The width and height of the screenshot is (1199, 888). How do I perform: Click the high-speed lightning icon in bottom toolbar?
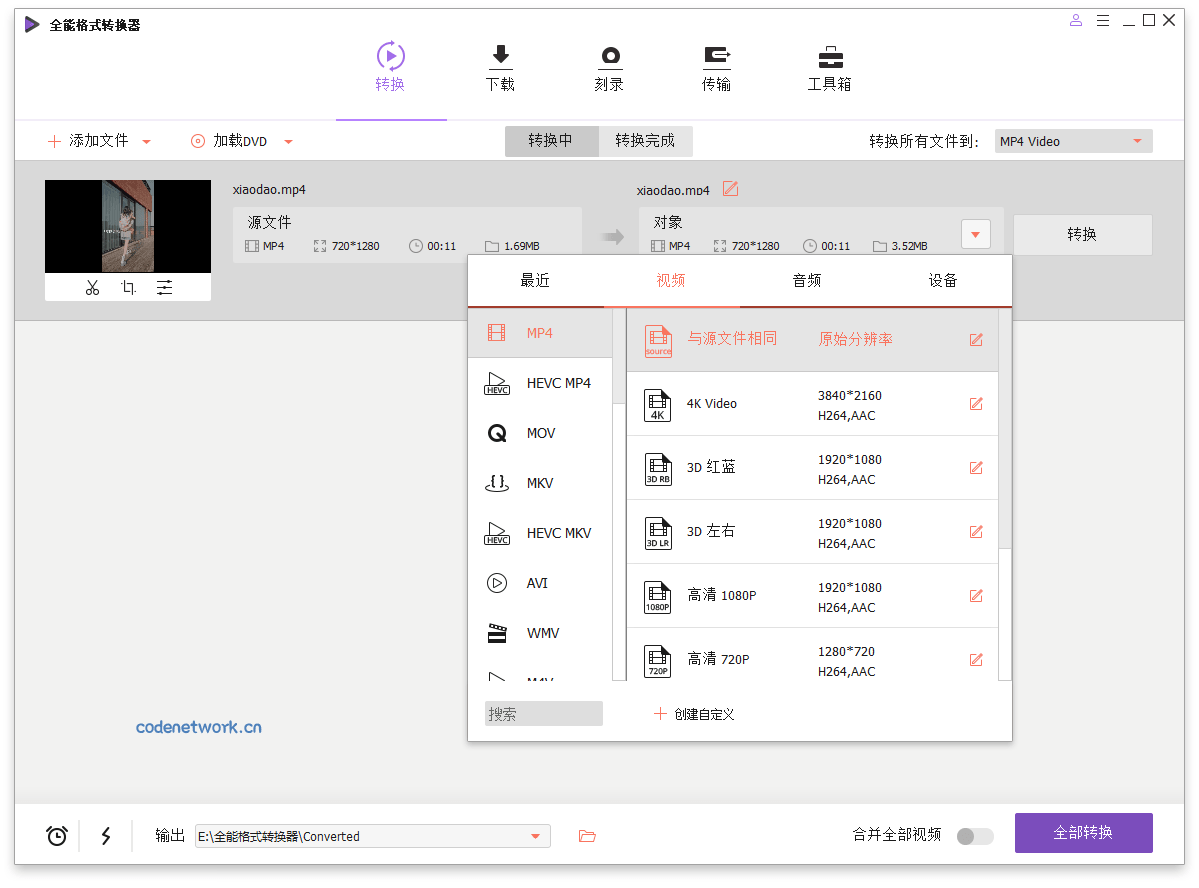[x=106, y=835]
